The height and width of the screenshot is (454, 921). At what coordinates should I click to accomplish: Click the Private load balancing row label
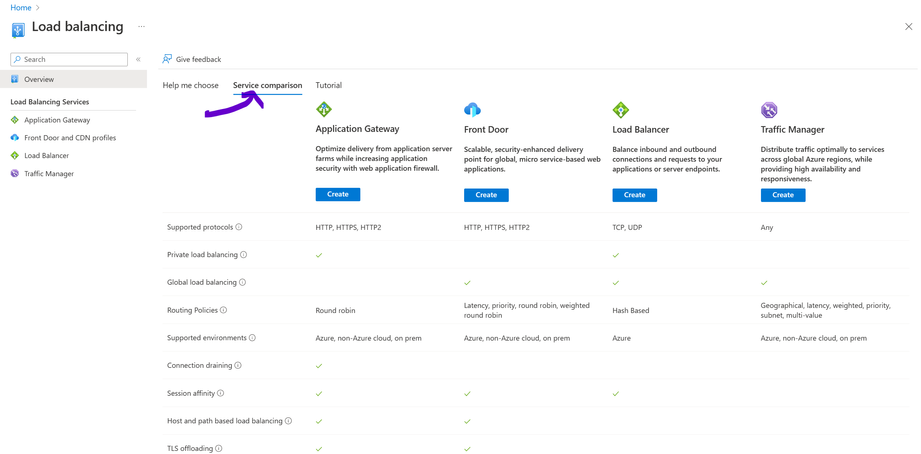tap(203, 255)
